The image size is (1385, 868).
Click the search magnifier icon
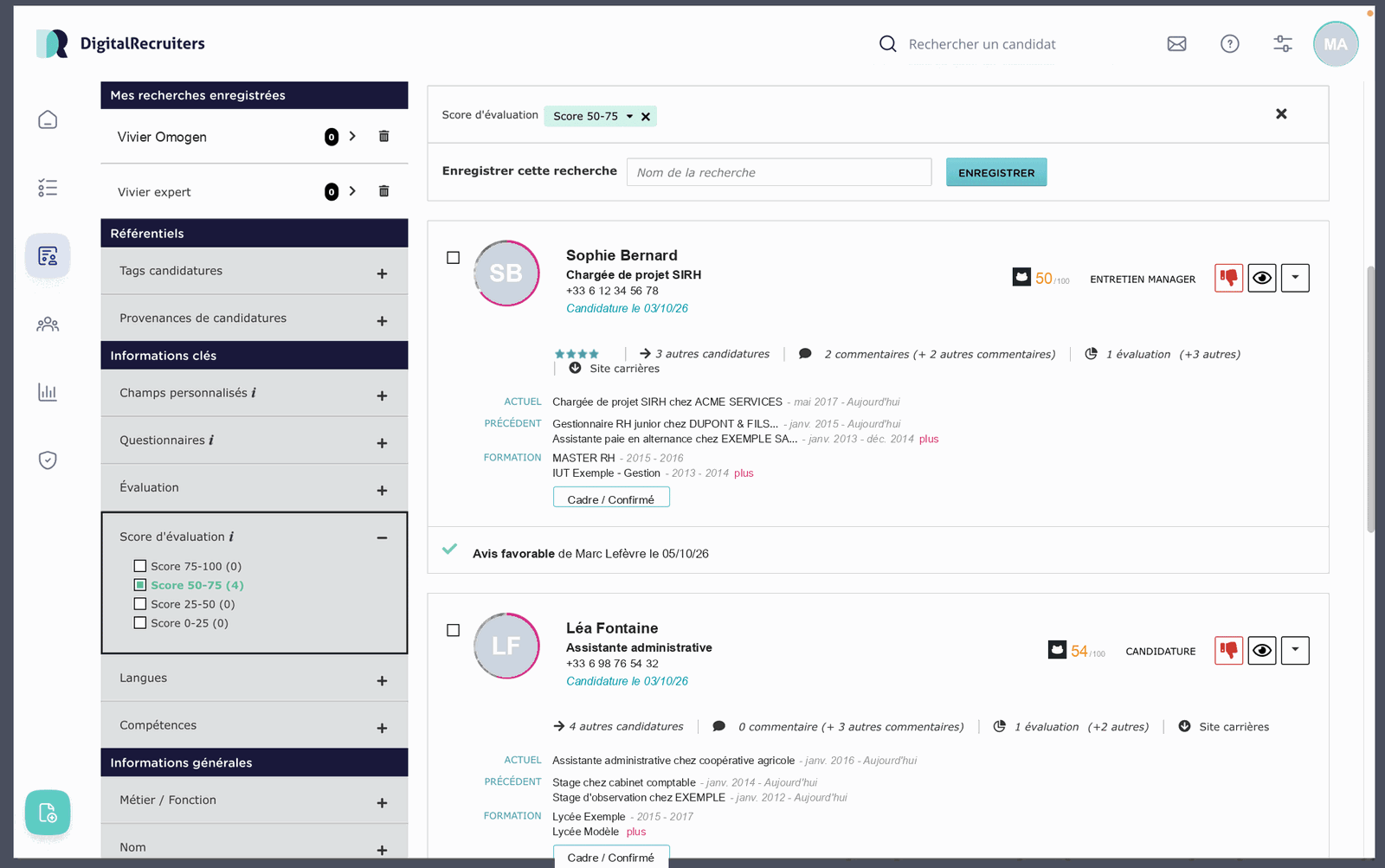[x=887, y=44]
